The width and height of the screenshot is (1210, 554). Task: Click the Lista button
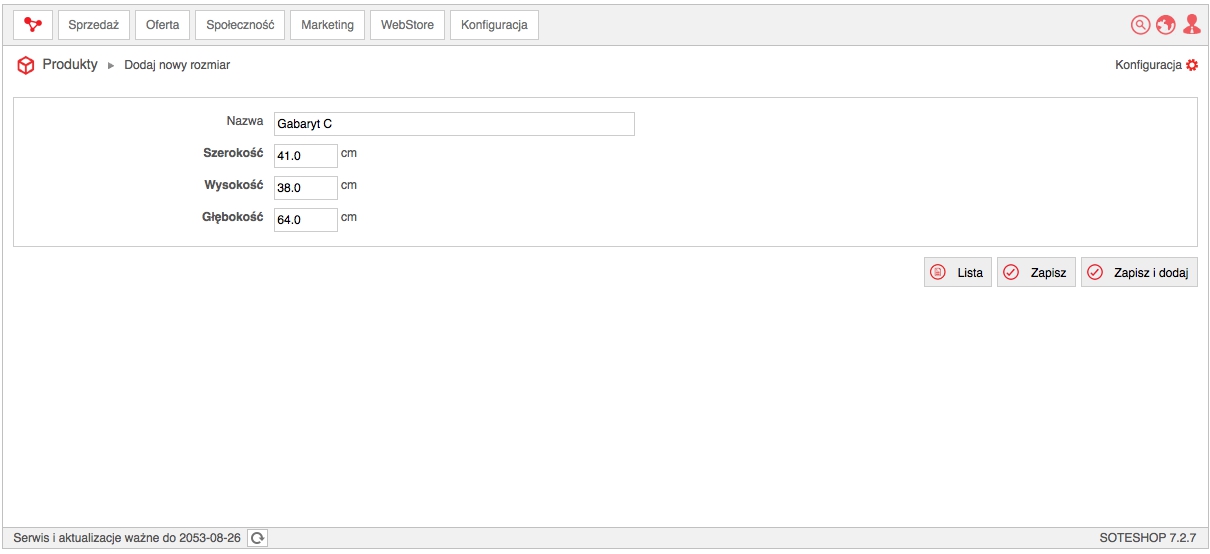(958, 272)
